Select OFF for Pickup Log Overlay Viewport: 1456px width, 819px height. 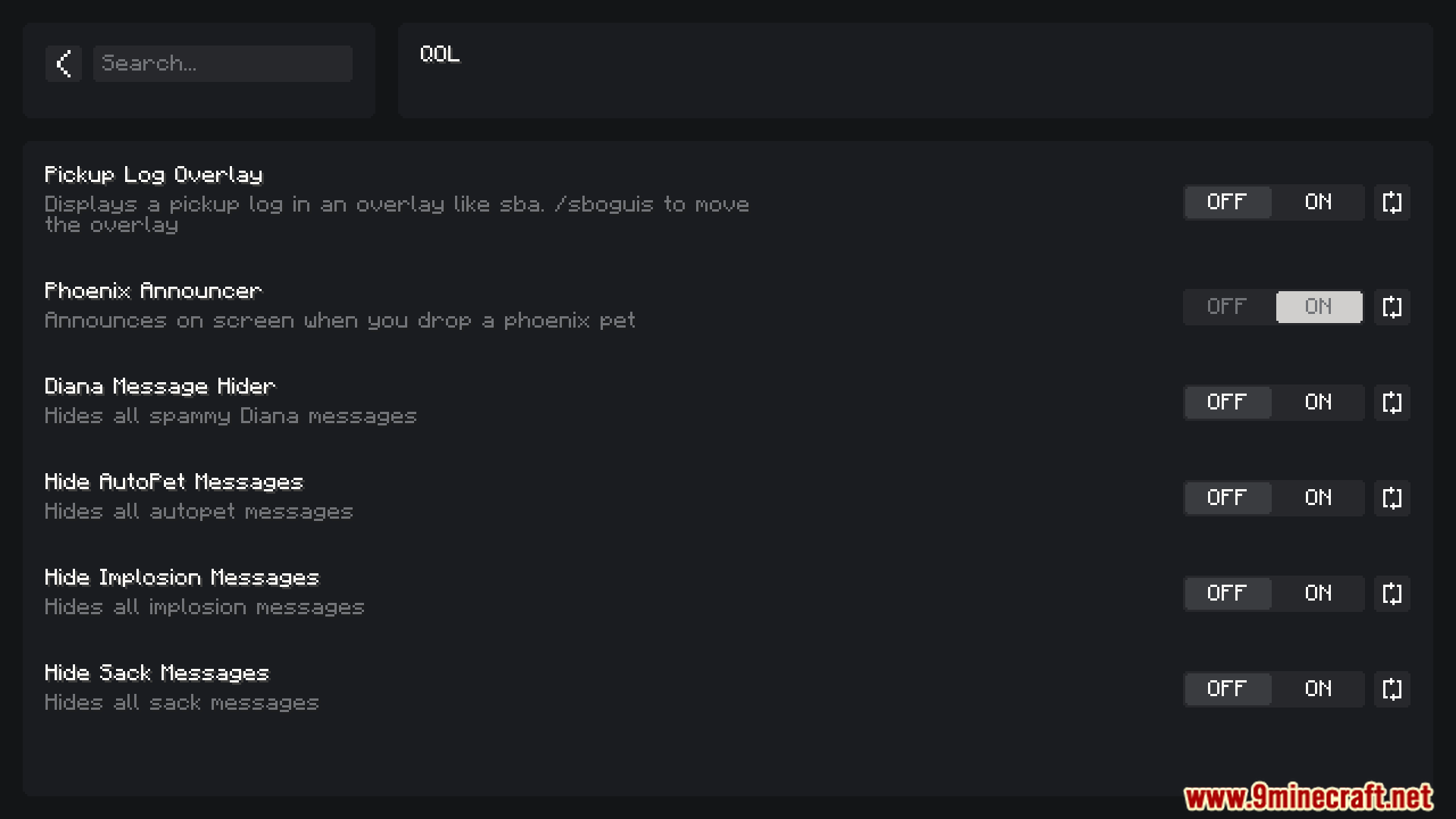point(1227,202)
